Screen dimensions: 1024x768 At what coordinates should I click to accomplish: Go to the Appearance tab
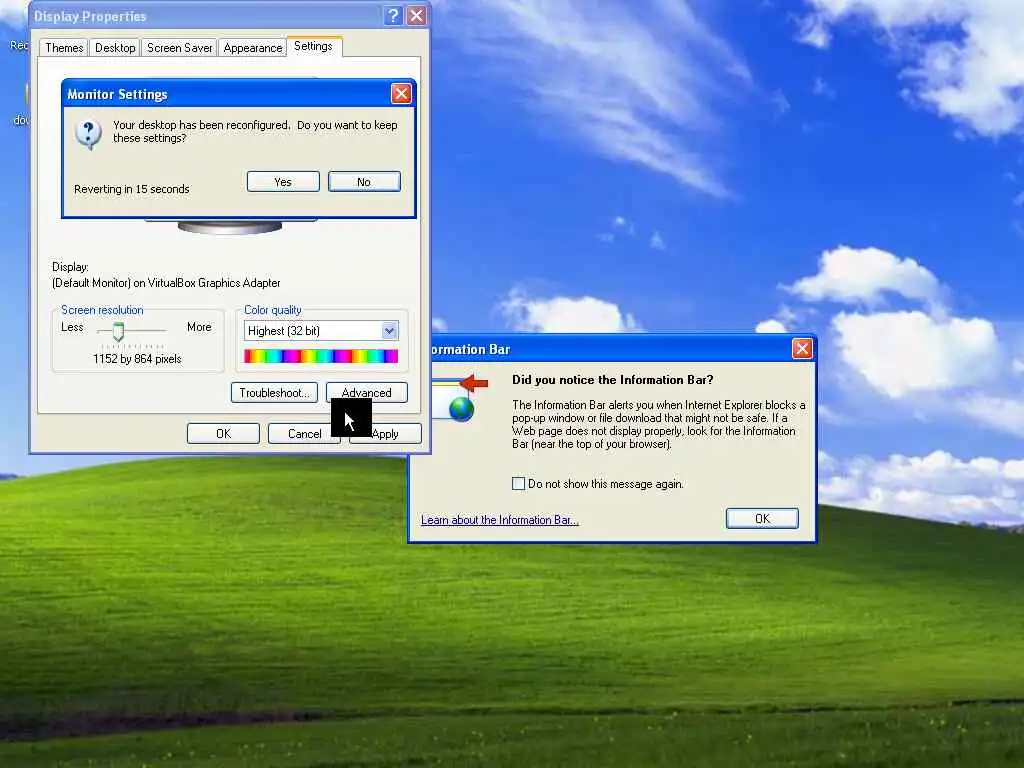tap(253, 48)
